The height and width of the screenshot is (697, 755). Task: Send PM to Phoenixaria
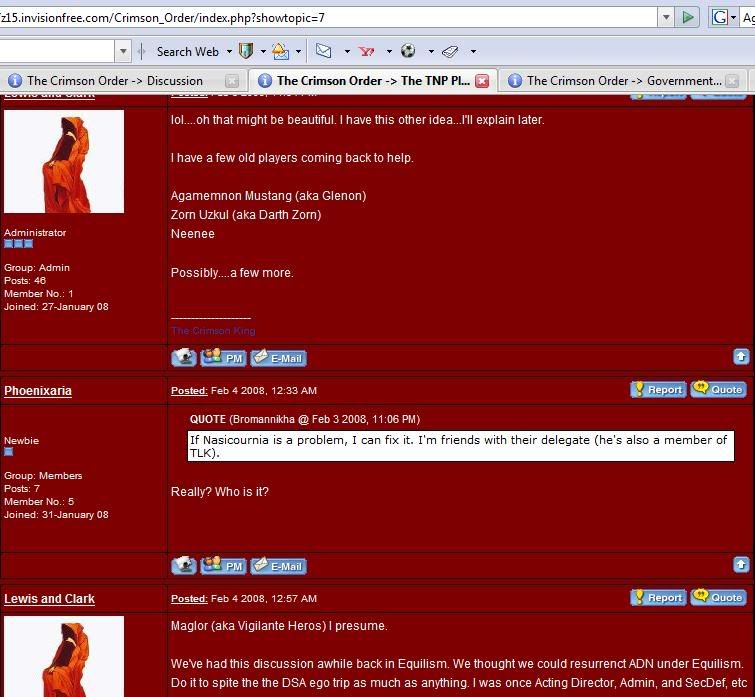point(223,566)
